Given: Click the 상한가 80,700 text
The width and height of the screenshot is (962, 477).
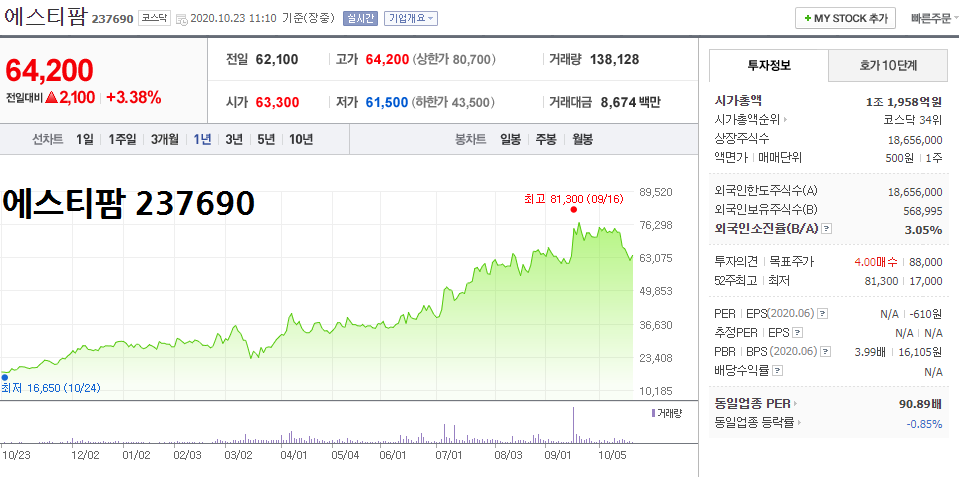Looking at the screenshot, I should point(455,60).
